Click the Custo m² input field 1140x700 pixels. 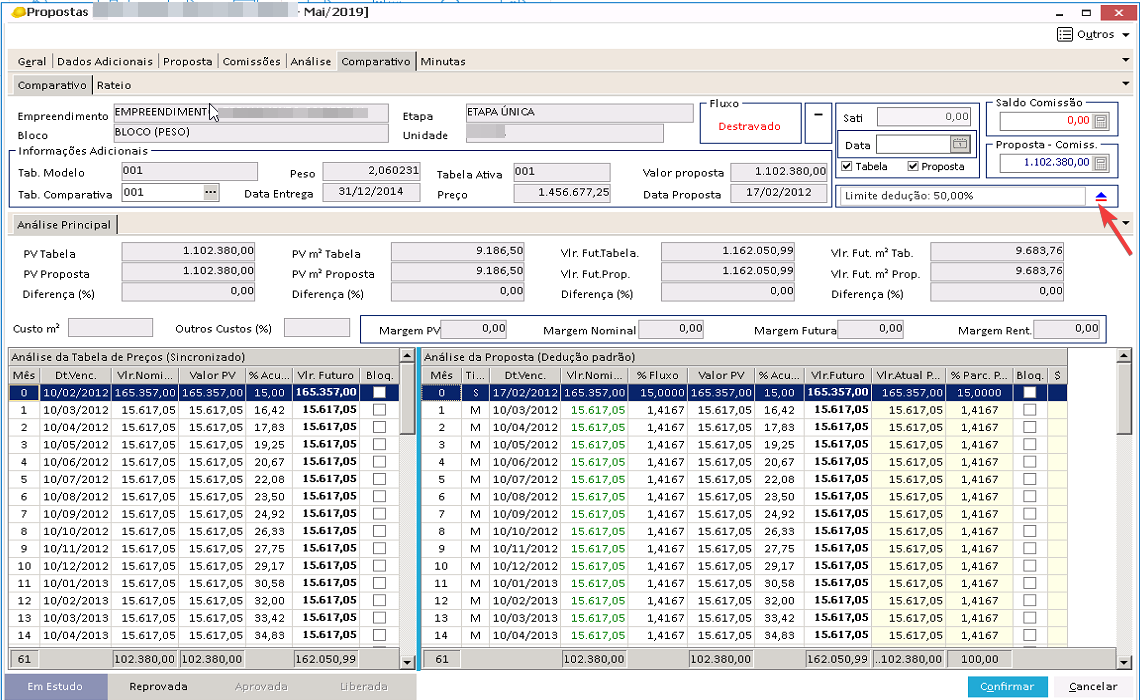point(110,328)
